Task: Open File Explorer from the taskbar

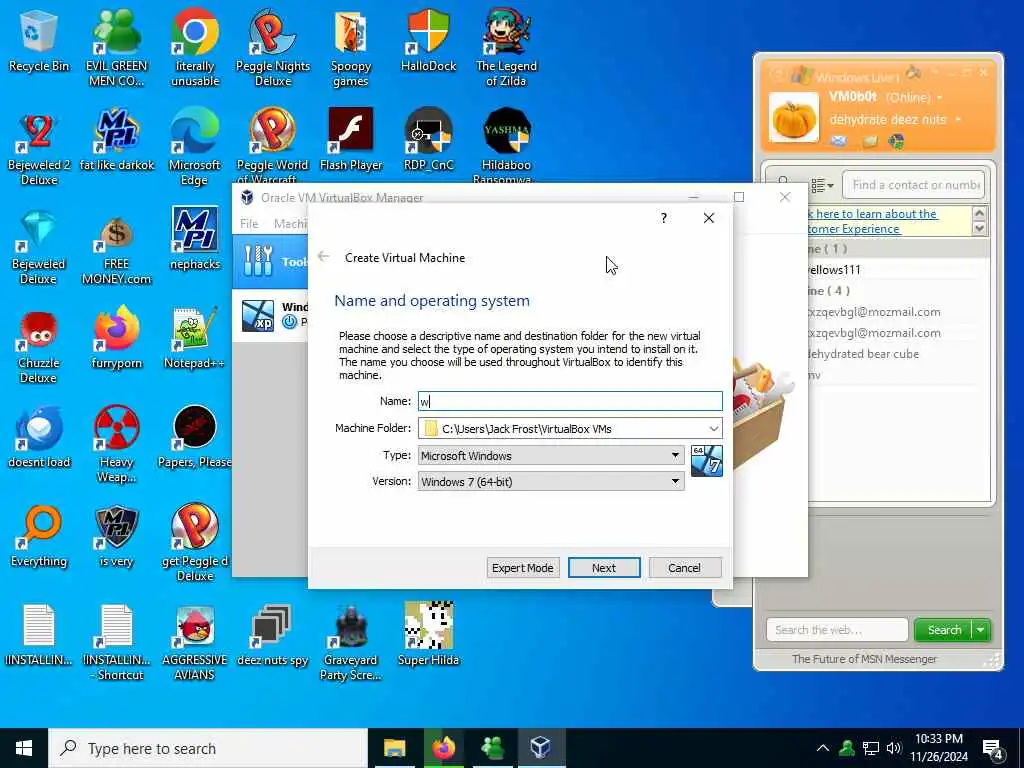Action: click(394, 748)
